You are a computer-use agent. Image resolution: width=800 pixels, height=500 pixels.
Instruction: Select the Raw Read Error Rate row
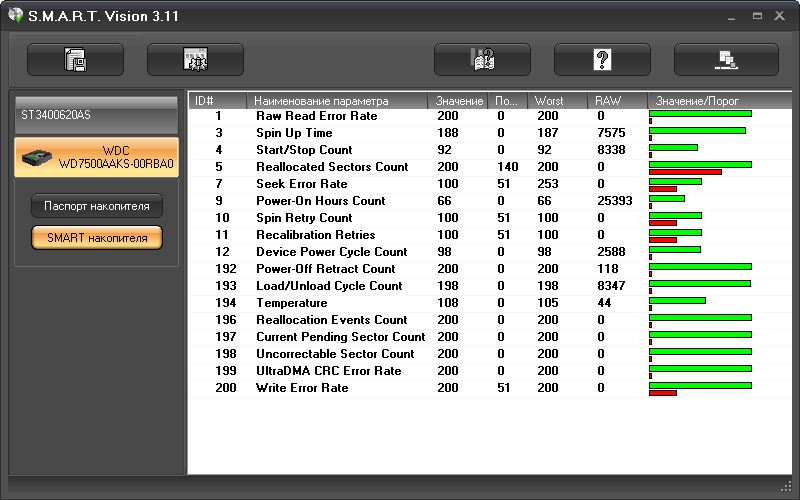pos(490,116)
